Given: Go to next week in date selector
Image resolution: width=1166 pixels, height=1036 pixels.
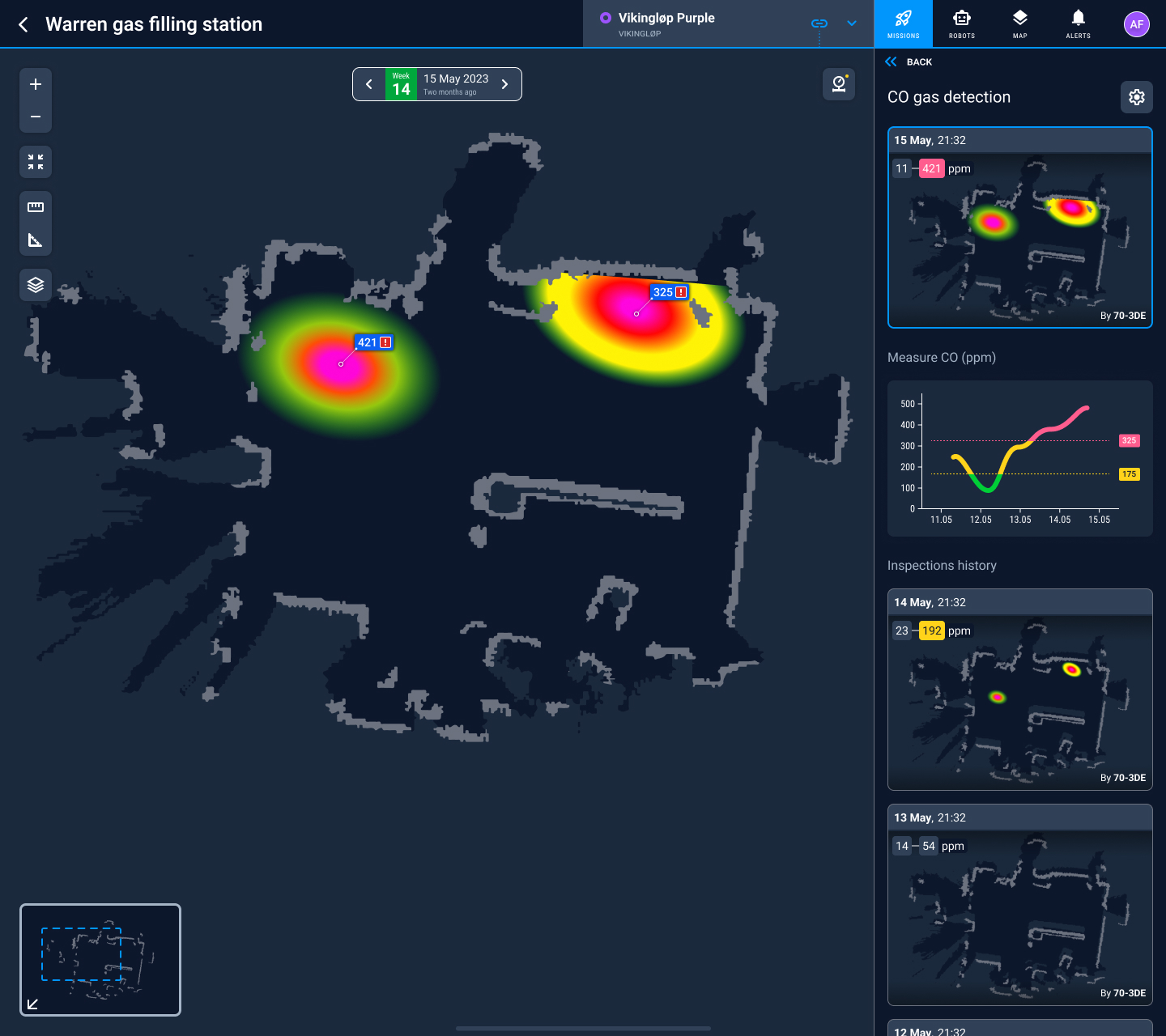Looking at the screenshot, I should (505, 84).
